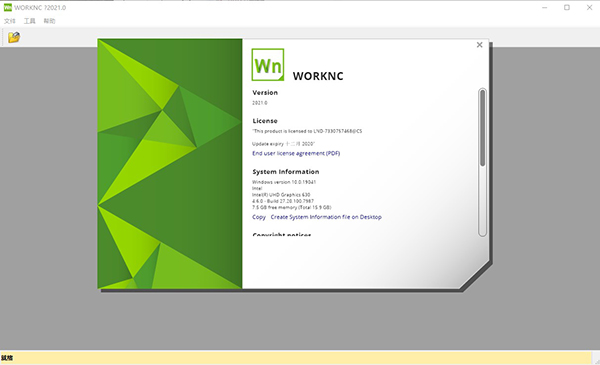Open the 工具 menu
The image size is (600, 365).
[x=29, y=21]
